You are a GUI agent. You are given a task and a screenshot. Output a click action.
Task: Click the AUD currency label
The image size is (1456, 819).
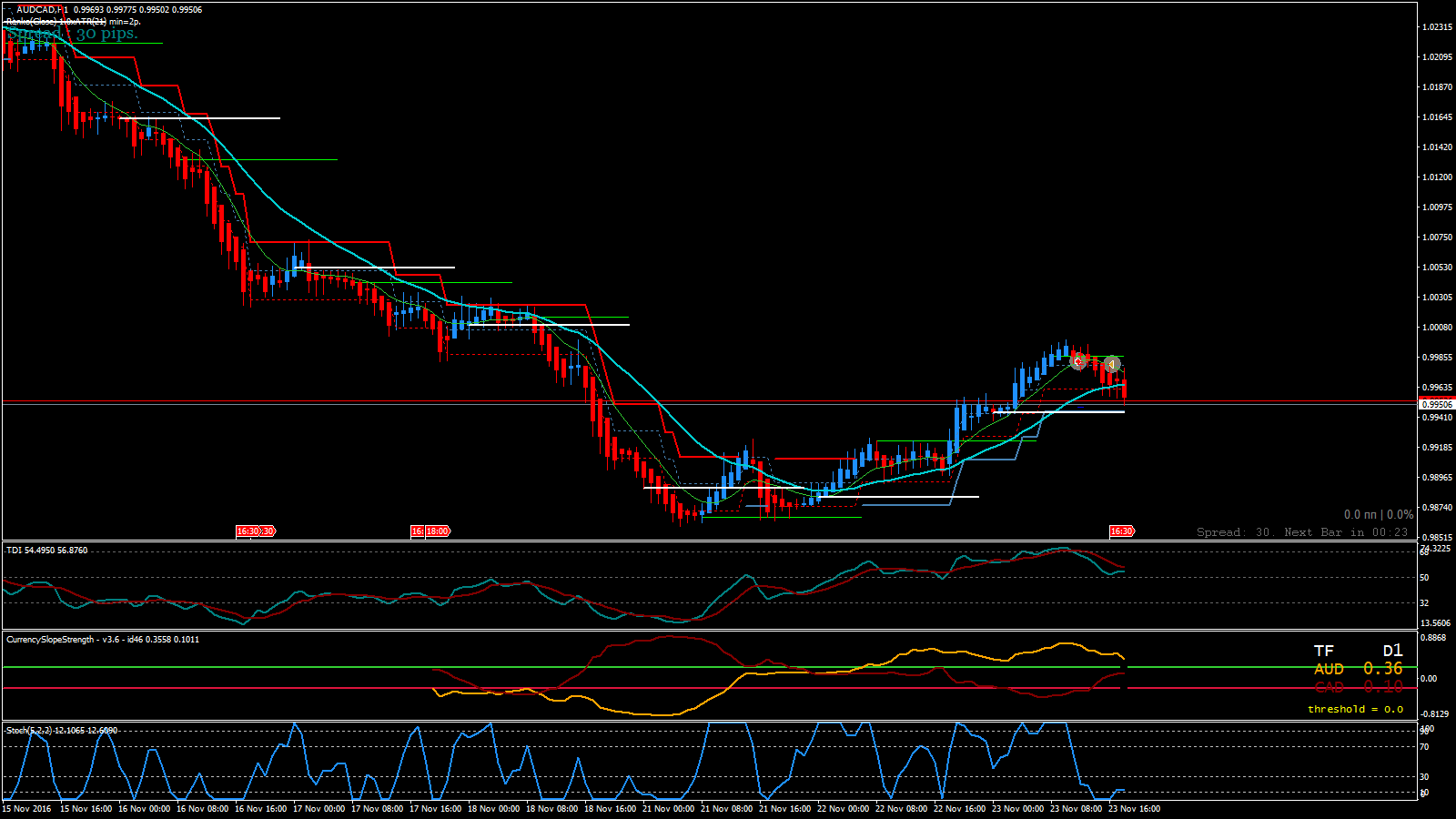click(x=1329, y=669)
